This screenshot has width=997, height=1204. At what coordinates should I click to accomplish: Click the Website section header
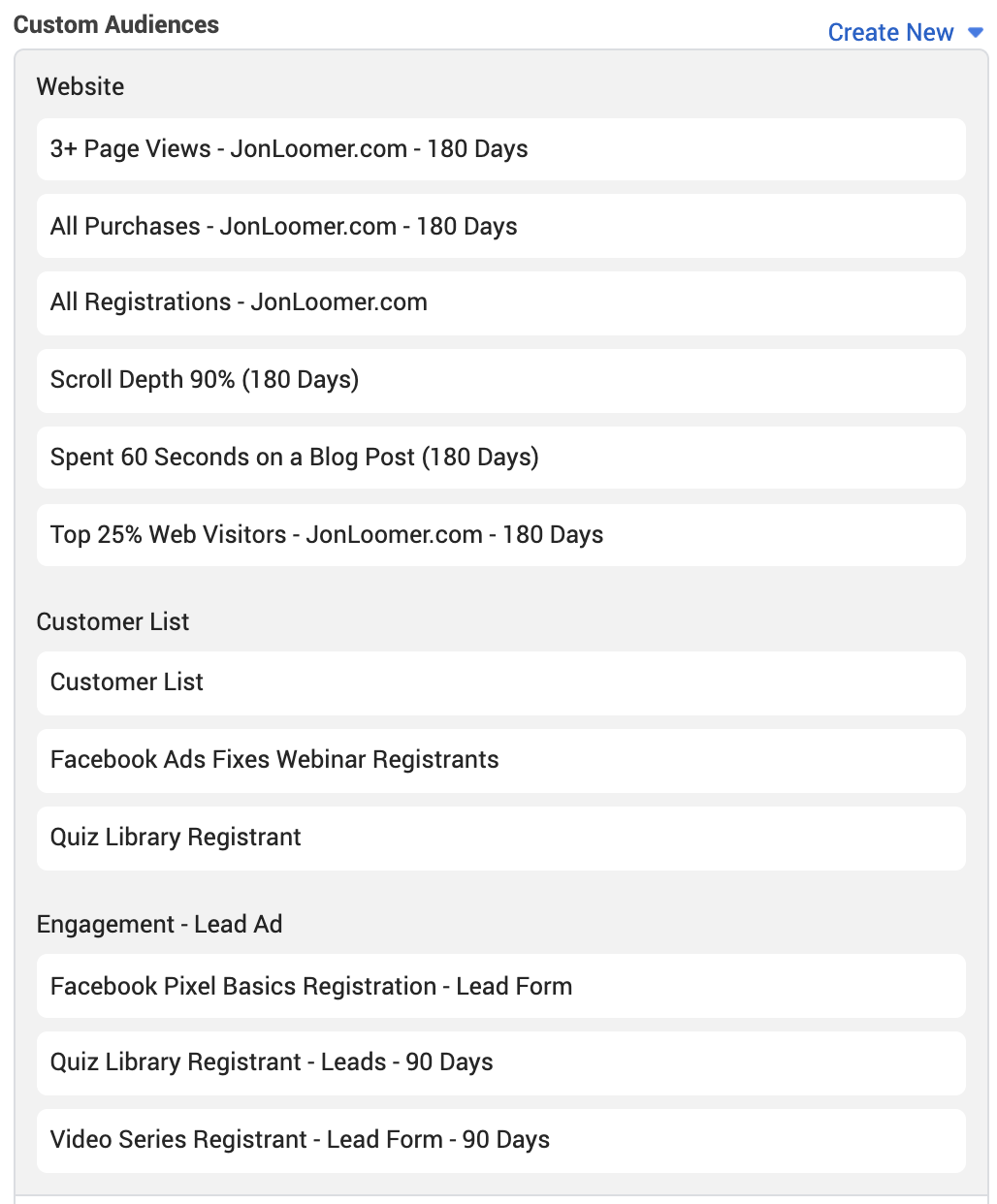click(x=80, y=86)
